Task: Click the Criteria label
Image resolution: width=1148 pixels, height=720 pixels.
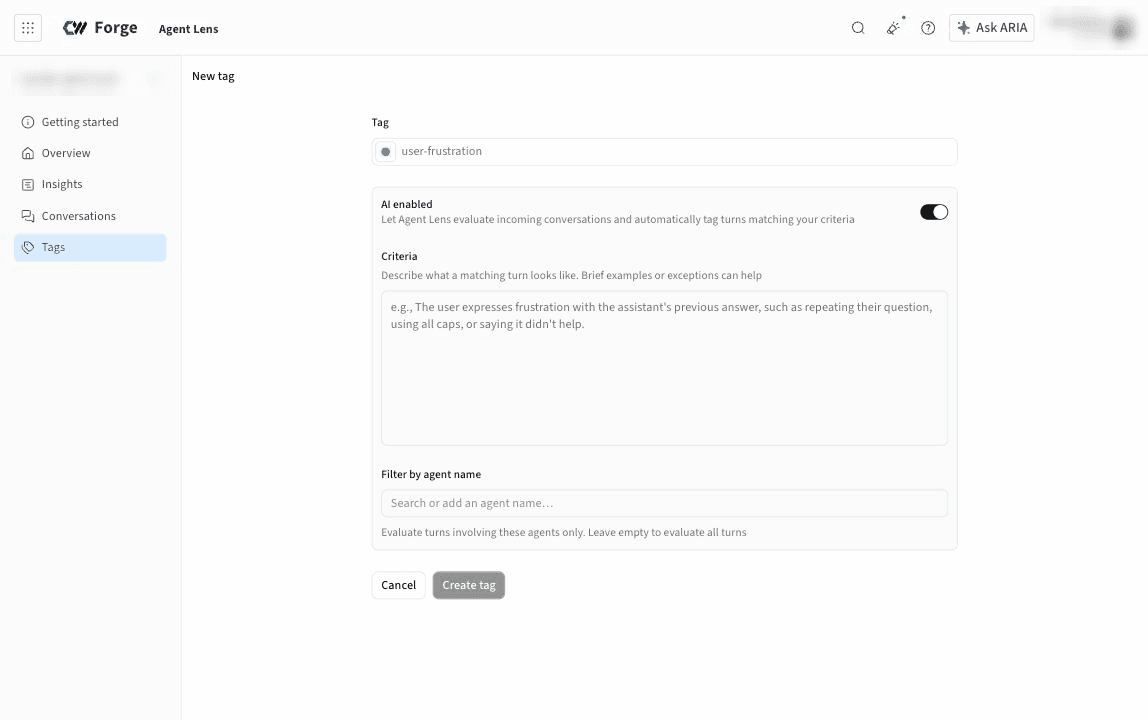Action: pos(399,256)
